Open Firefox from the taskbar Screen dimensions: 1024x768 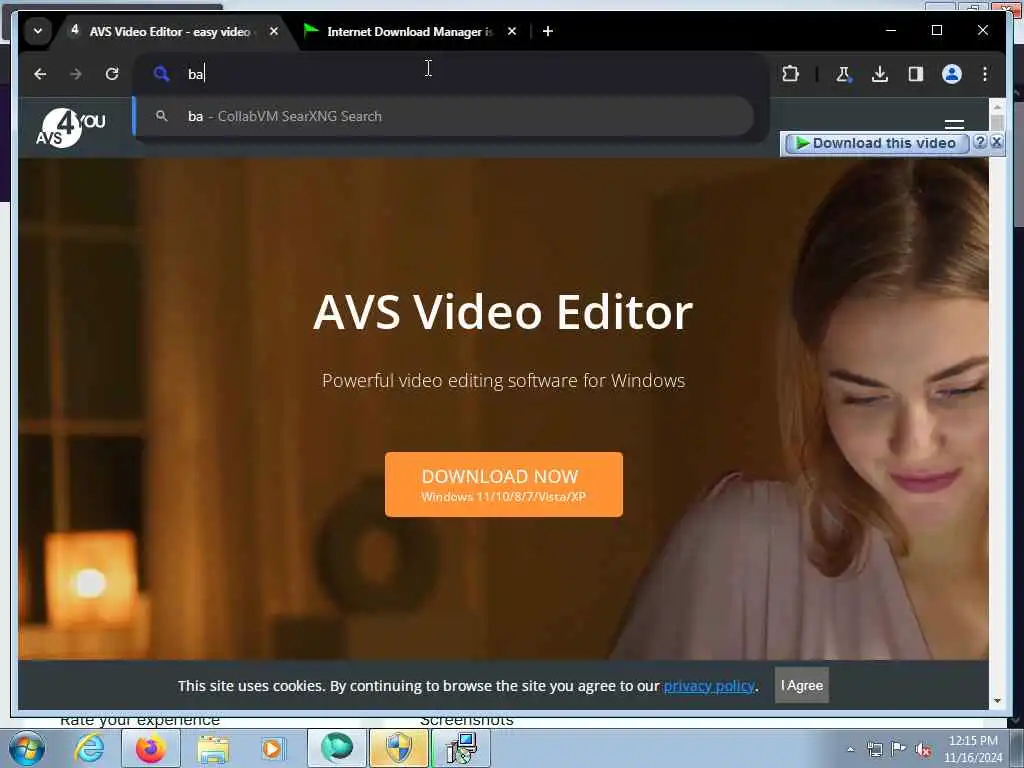pyautogui.click(x=151, y=748)
